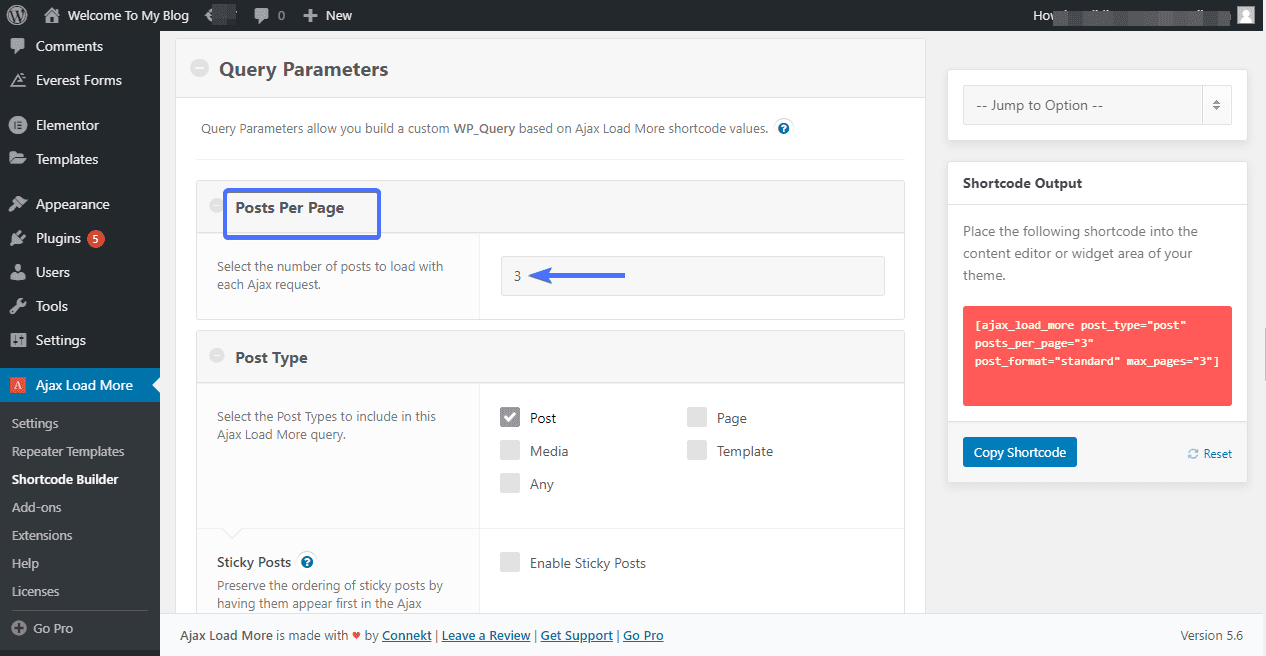Toggle the Post checkbox
The height and width of the screenshot is (656, 1266).
[x=510, y=417]
